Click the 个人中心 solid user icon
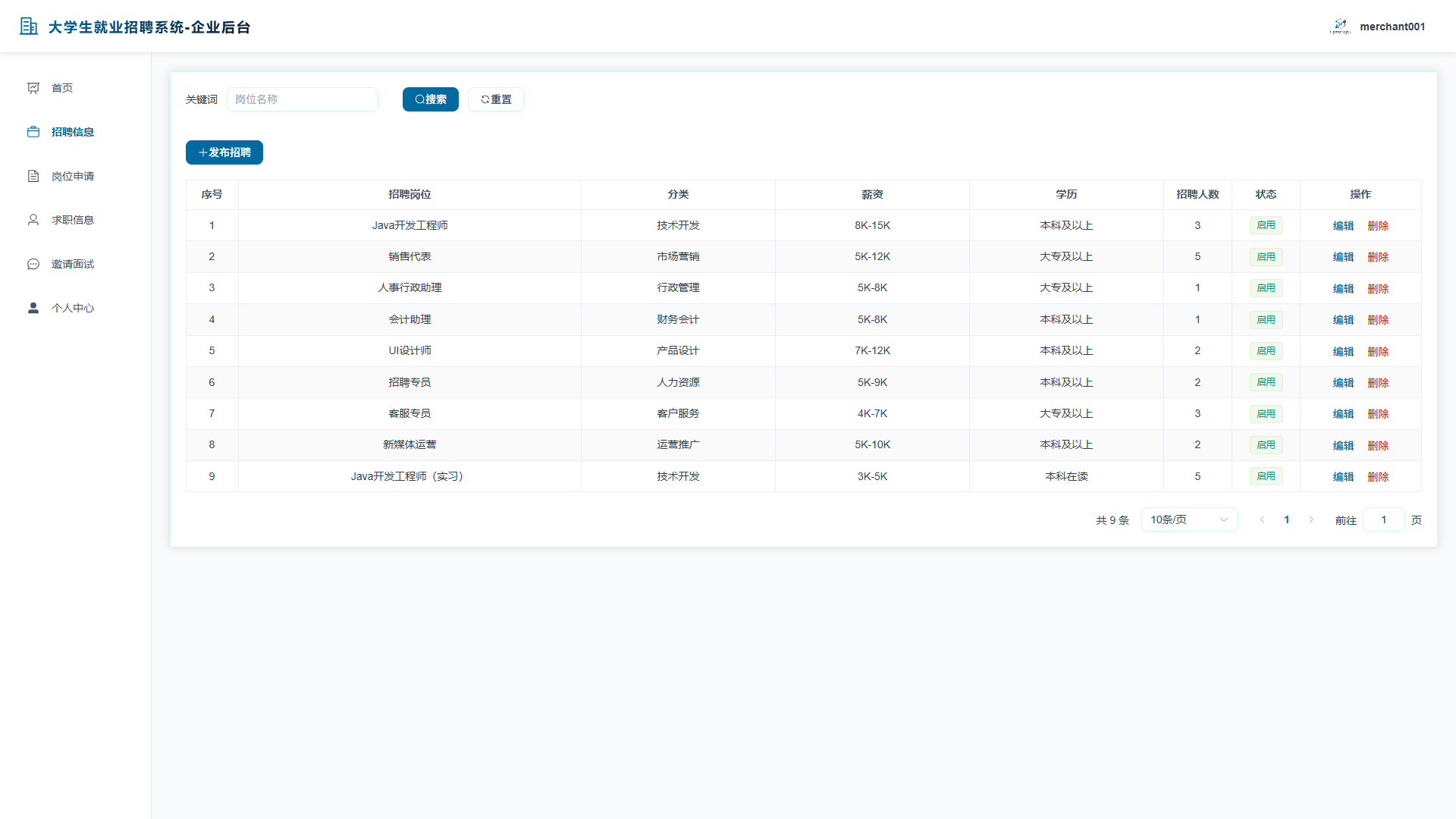Image resolution: width=1456 pixels, height=819 pixels. pyautogui.click(x=33, y=308)
